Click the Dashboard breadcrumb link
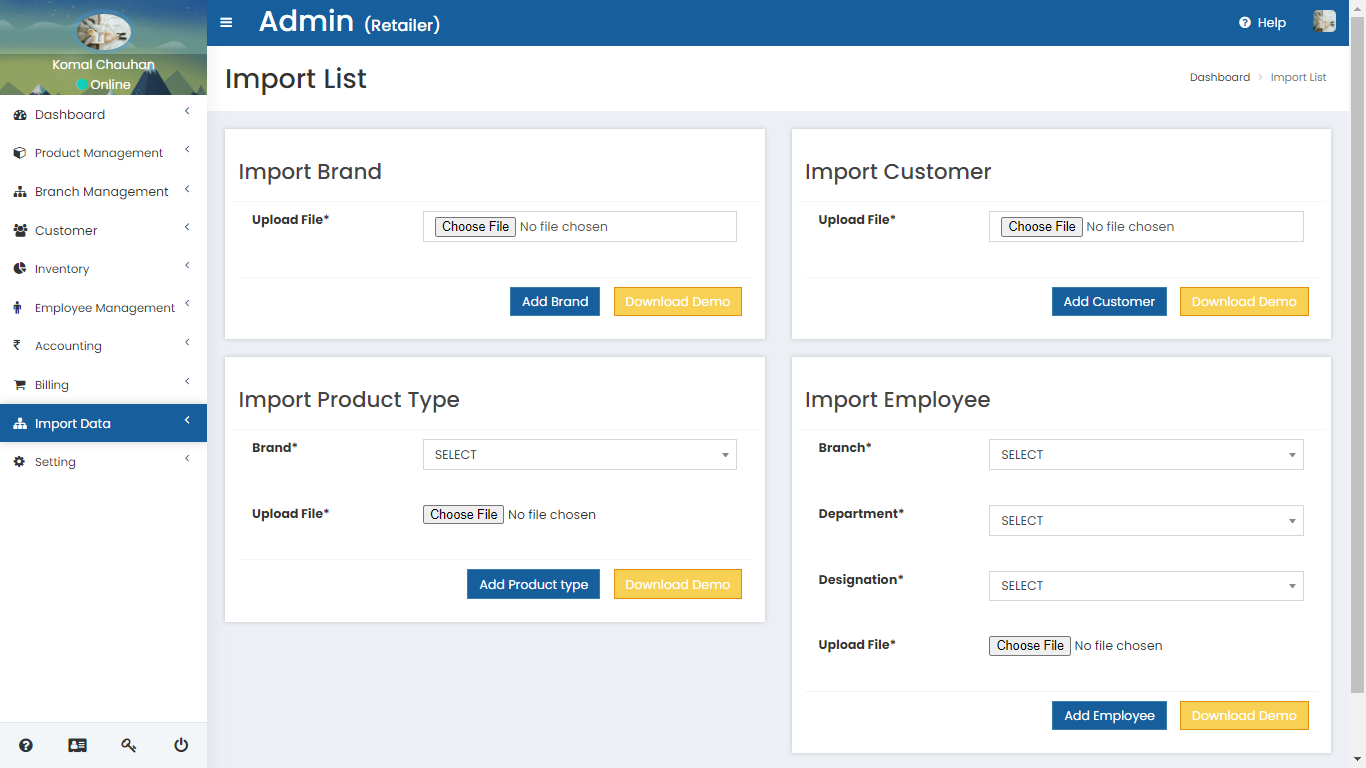Image resolution: width=1366 pixels, height=768 pixels. point(1219,77)
